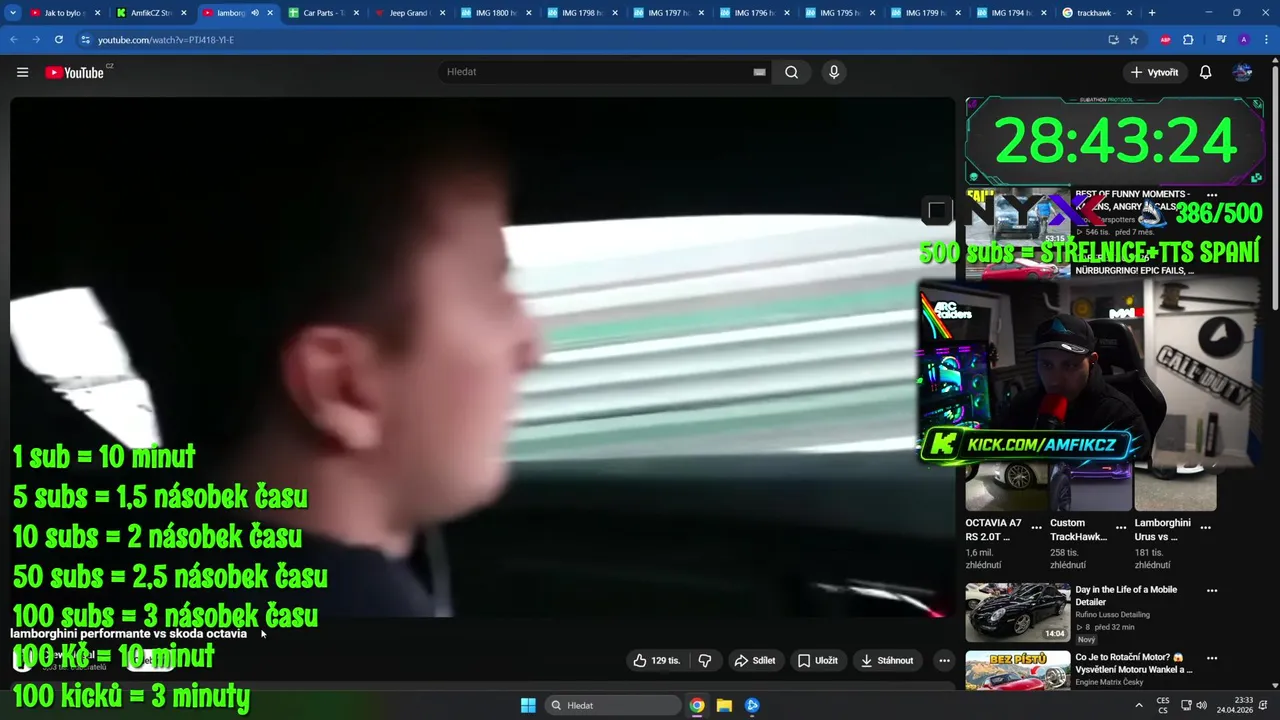Show hidden system tray icons
This screenshot has height=720, width=1280.
pos(1138,705)
